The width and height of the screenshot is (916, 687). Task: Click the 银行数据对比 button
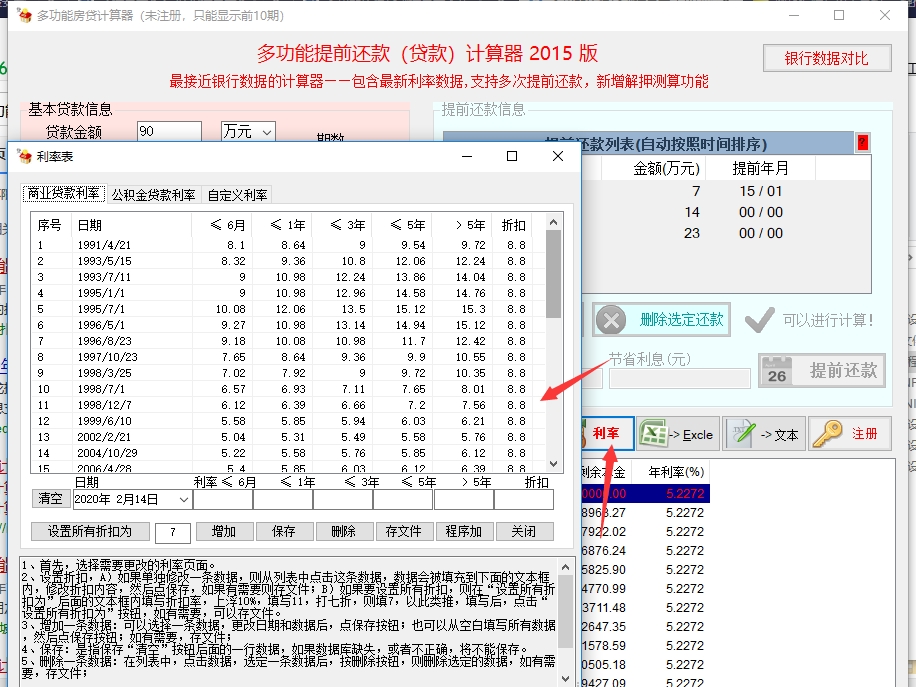pyautogui.click(x=827, y=58)
